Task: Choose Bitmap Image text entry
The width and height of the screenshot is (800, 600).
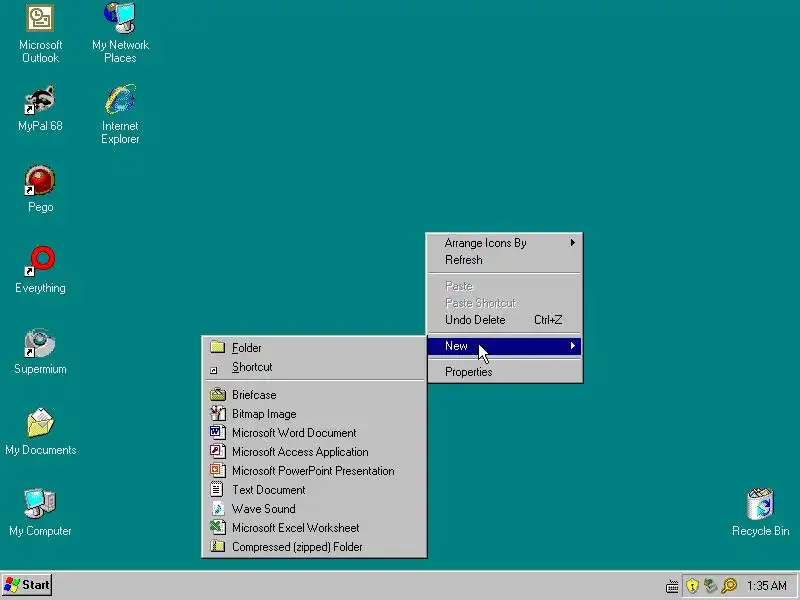Action: (x=264, y=414)
